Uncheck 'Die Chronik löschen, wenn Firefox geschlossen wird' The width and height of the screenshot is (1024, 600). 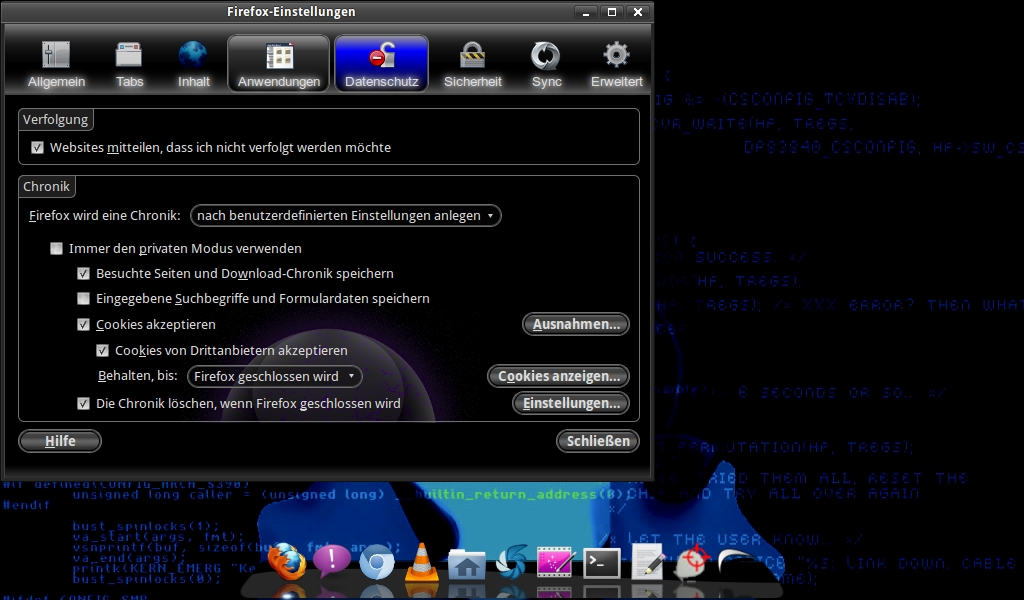pyautogui.click(x=84, y=403)
